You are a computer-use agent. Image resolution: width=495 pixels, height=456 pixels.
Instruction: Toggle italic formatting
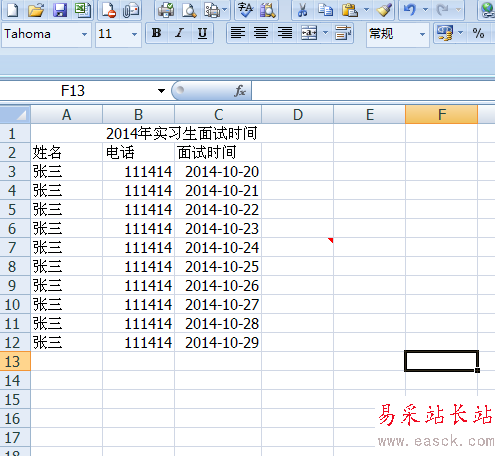tap(179, 33)
